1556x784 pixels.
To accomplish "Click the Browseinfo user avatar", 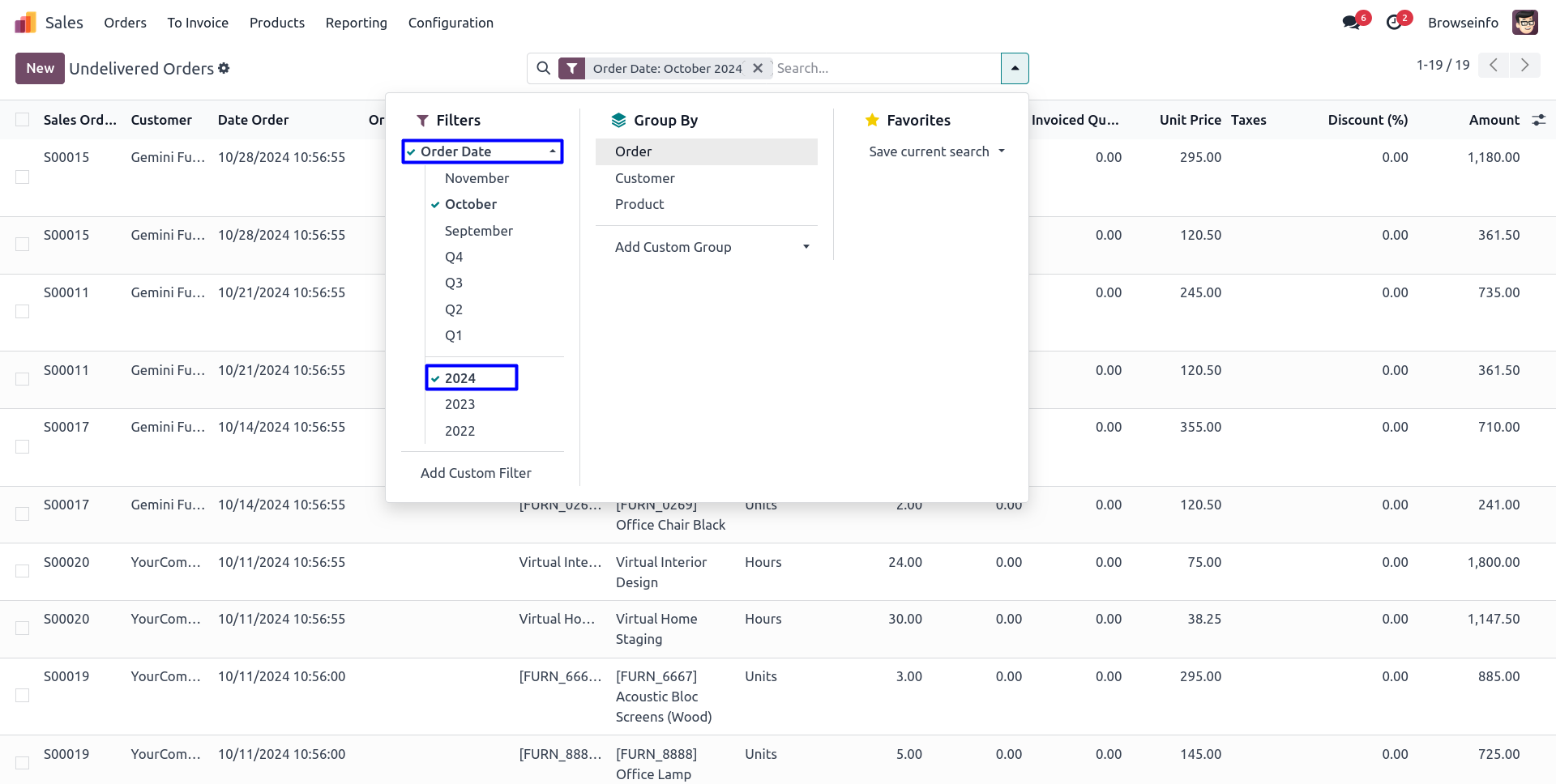I will coord(1524,23).
